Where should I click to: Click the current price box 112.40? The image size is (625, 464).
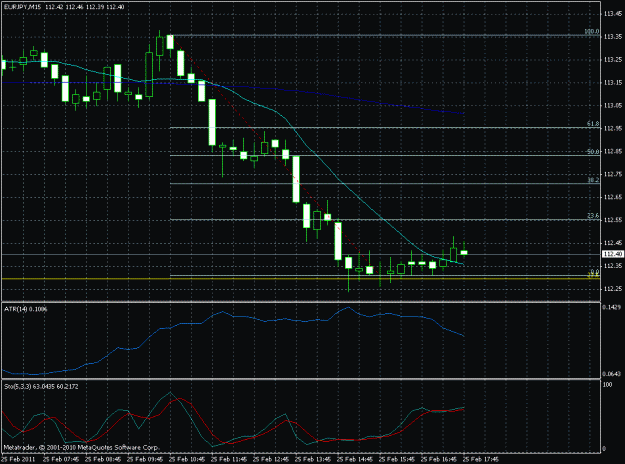pos(613,254)
